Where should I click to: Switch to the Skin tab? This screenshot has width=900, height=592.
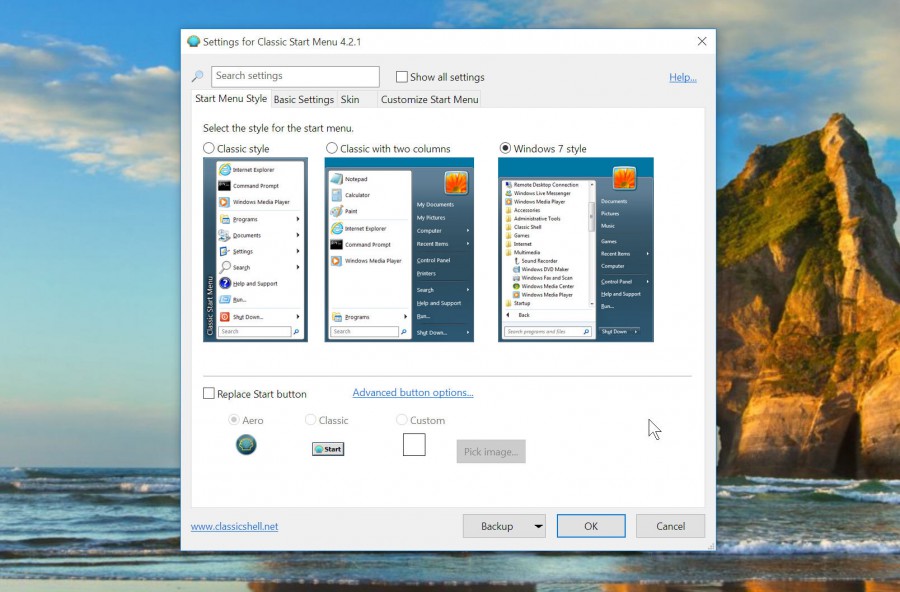coord(352,99)
